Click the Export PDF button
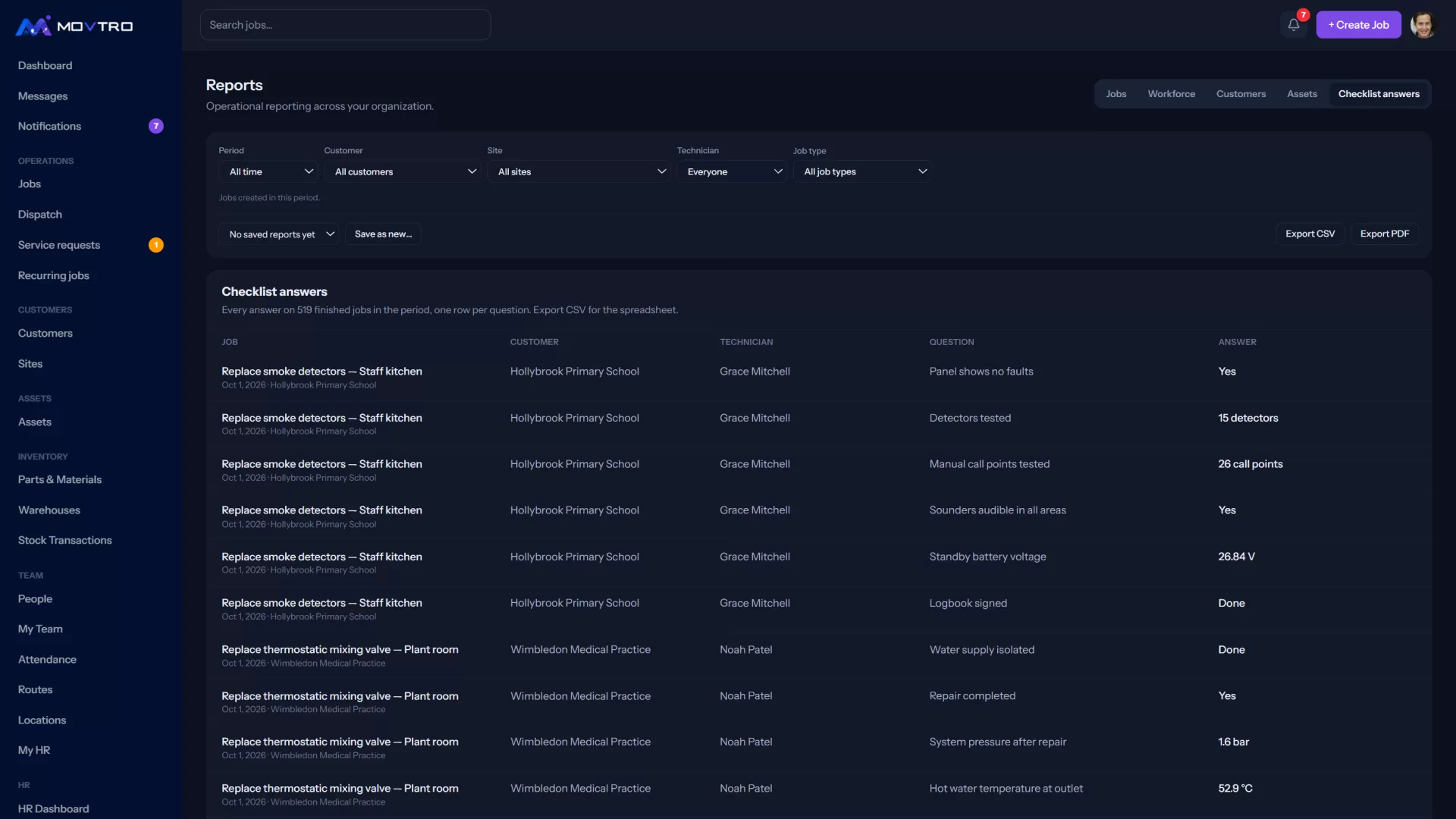The image size is (1456, 819). [x=1384, y=234]
